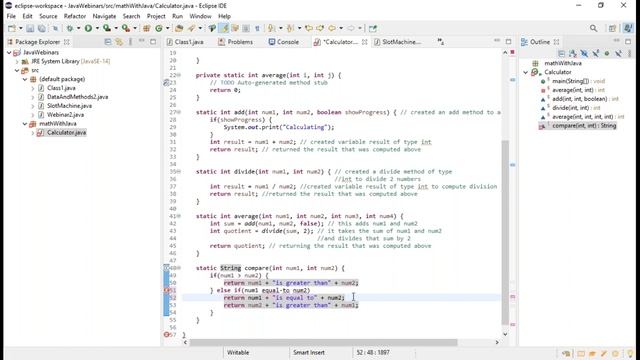Open the Source menu
The image size is (640, 360).
tap(48, 16)
